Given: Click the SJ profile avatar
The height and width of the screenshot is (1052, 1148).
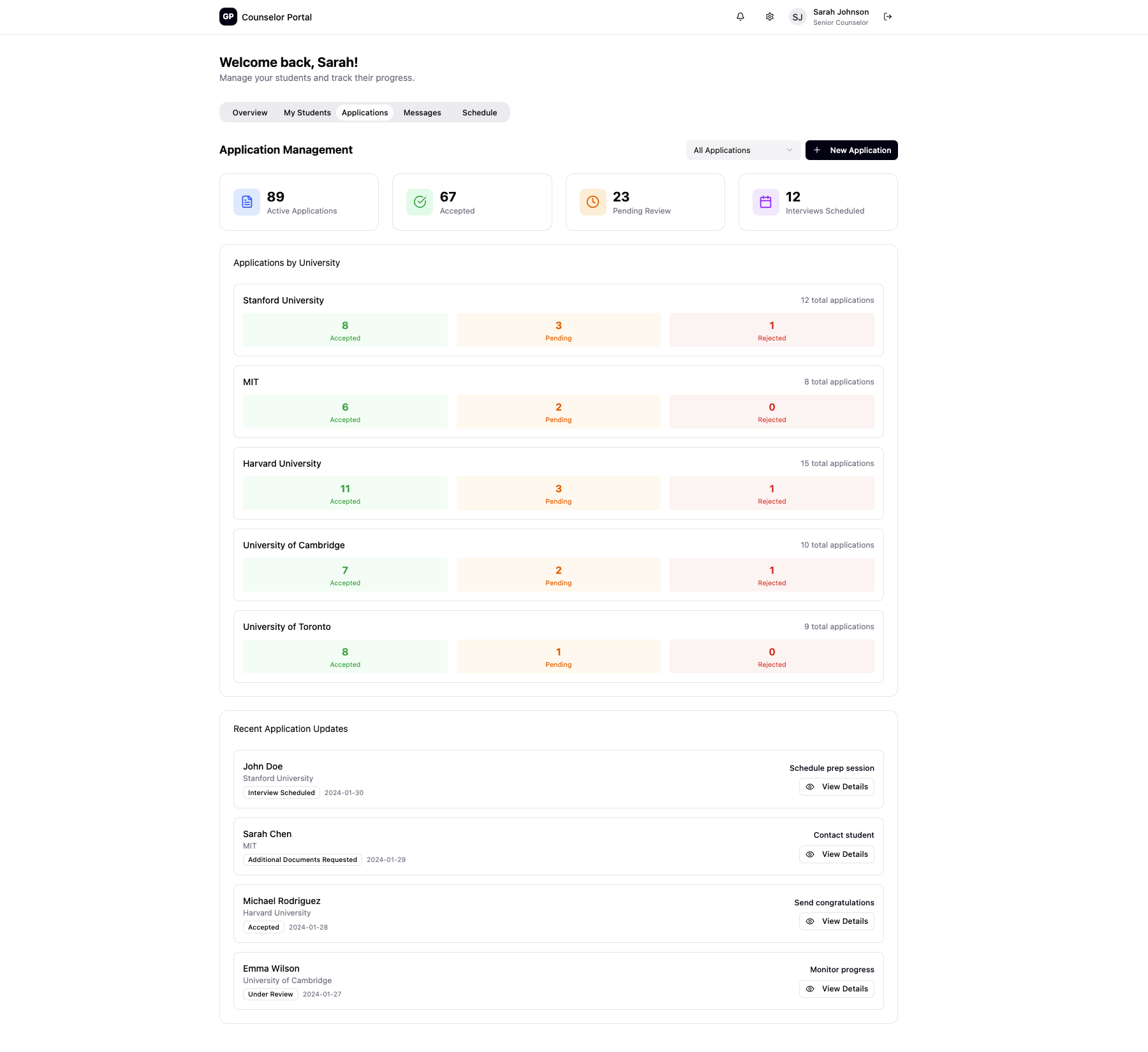Looking at the screenshot, I should tap(797, 17).
